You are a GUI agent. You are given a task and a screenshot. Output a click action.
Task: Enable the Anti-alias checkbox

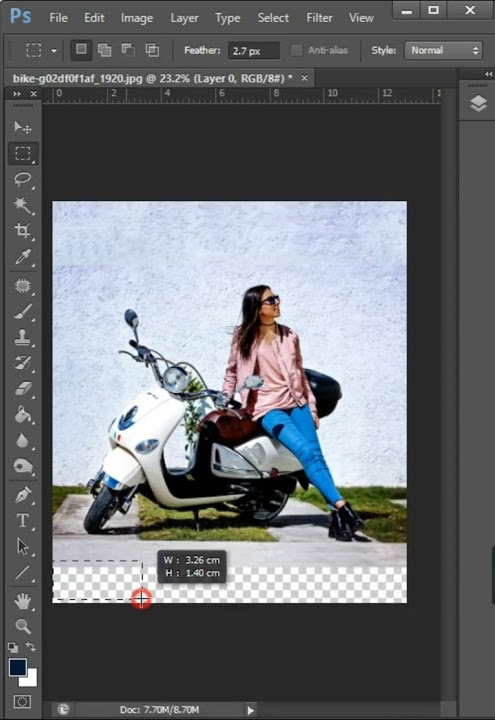(x=297, y=50)
